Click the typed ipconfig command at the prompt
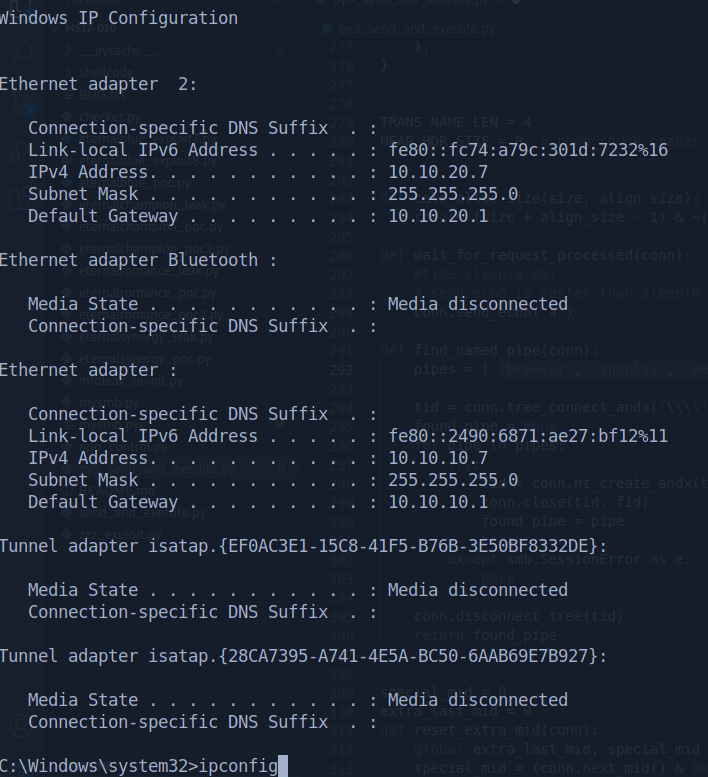The image size is (708, 777). click(239, 766)
